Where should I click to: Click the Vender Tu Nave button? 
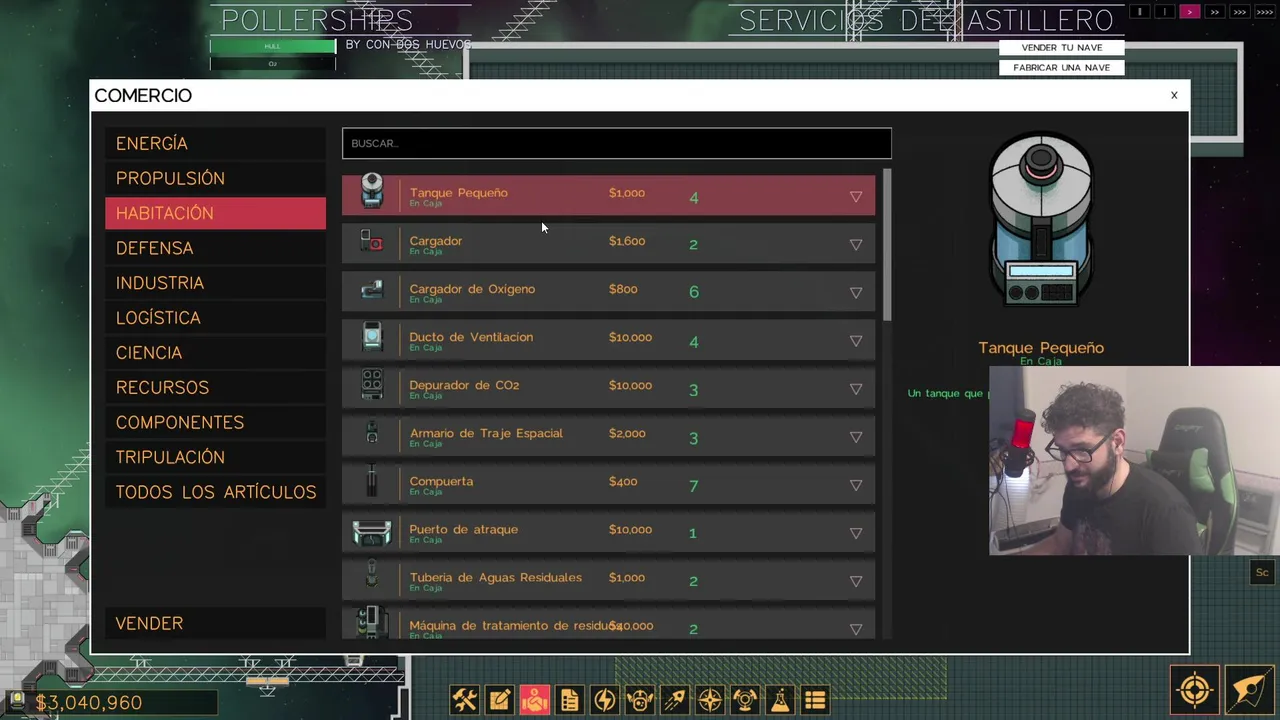(1061, 47)
